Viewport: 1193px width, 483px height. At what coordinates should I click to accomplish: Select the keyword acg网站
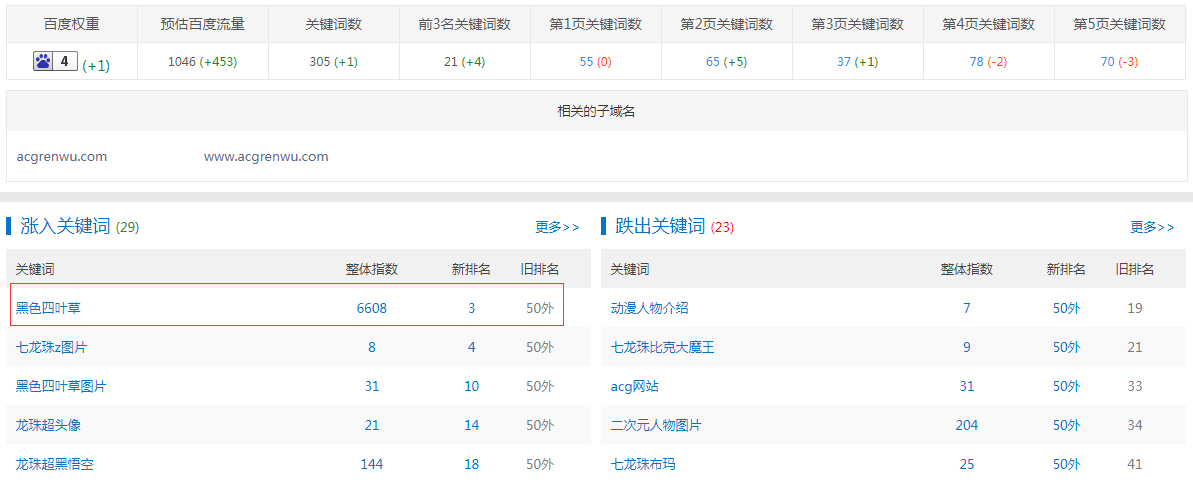634,386
